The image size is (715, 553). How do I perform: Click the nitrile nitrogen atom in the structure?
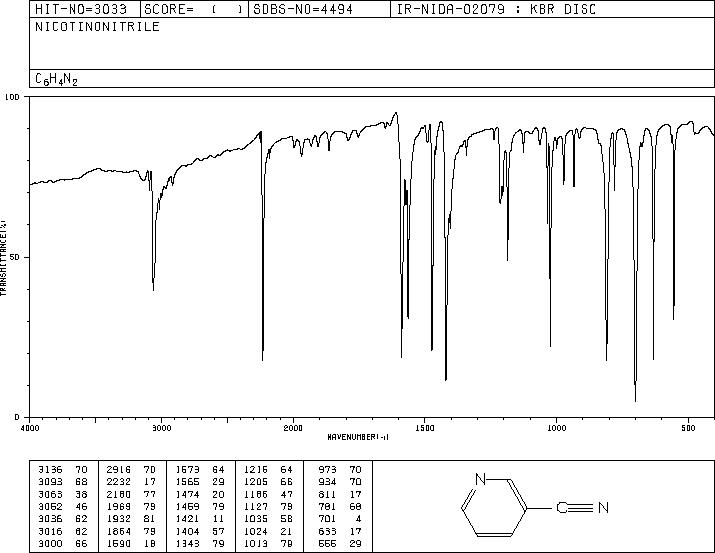pos(603,507)
